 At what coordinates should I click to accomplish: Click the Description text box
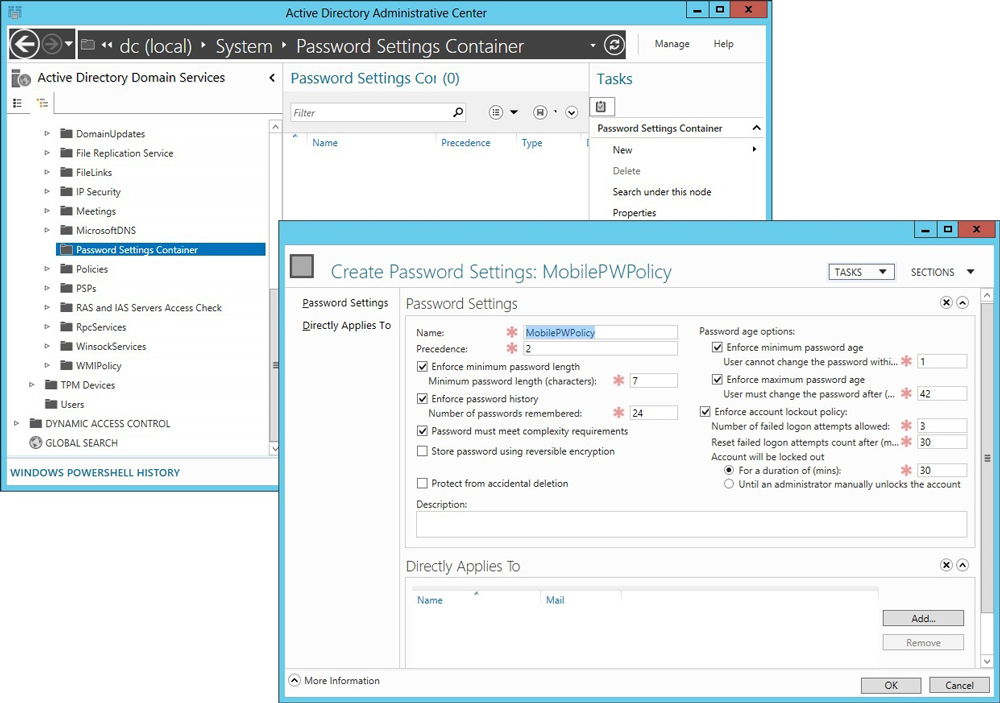[691, 524]
